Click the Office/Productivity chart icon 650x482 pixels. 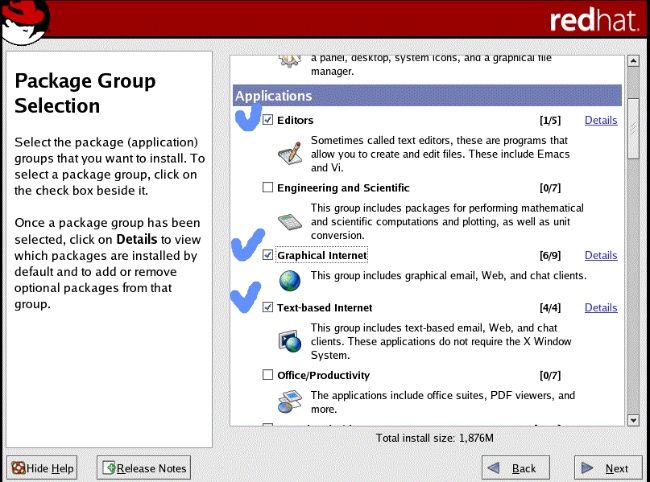pyautogui.click(x=289, y=401)
